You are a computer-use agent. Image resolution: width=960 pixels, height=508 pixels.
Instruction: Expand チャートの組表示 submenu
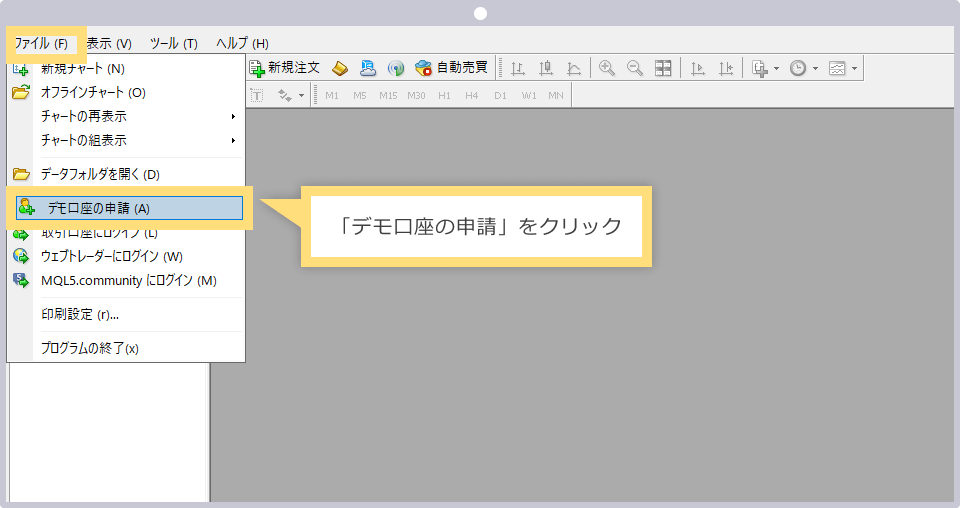(x=126, y=140)
